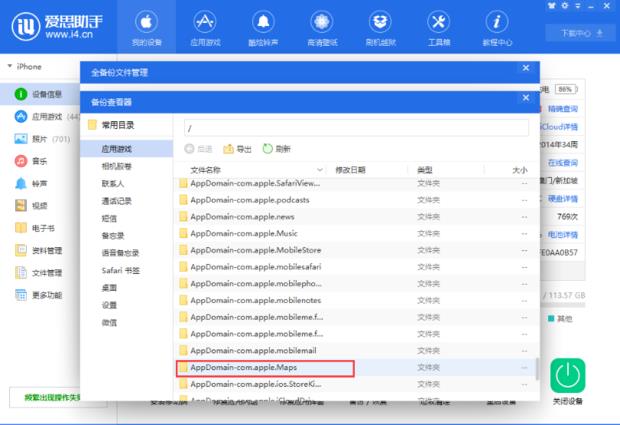Click the 导出 export button

pyautogui.click(x=237, y=149)
